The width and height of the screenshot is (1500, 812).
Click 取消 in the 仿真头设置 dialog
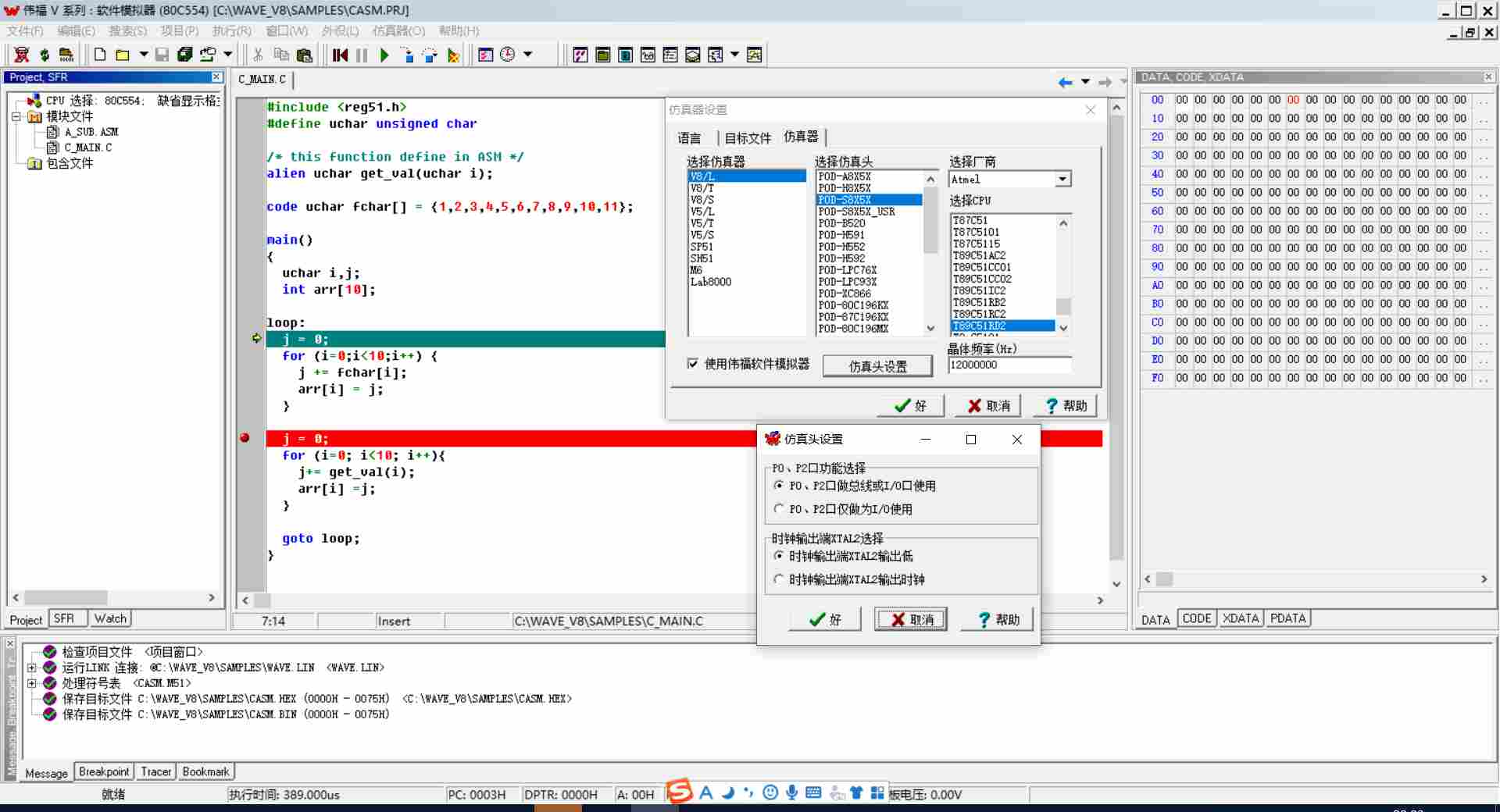coord(911,619)
